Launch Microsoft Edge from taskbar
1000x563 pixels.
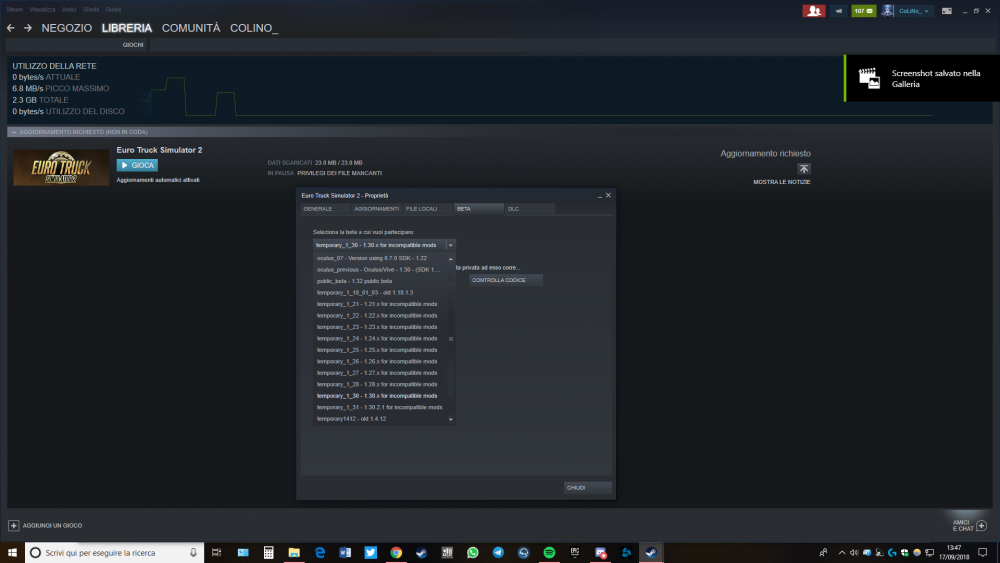pyautogui.click(x=320, y=553)
